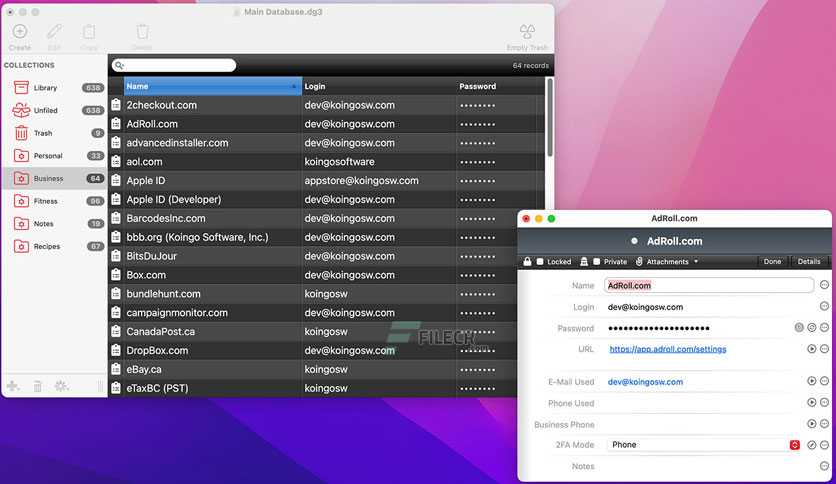Open the 2FA Mode Phone dropdown
This screenshot has width=836, height=484.
[704, 445]
